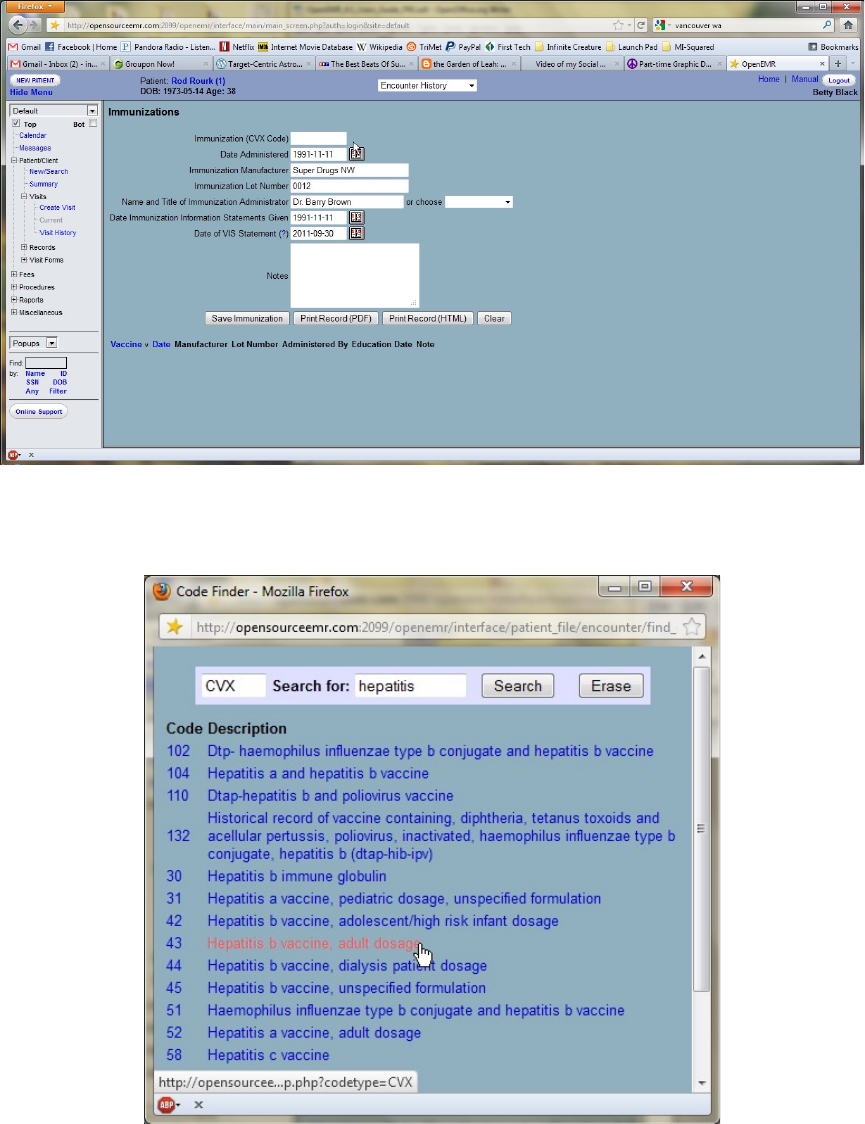Click the Immunization (CVX Code) input field
This screenshot has width=865, height=1124.
318,138
